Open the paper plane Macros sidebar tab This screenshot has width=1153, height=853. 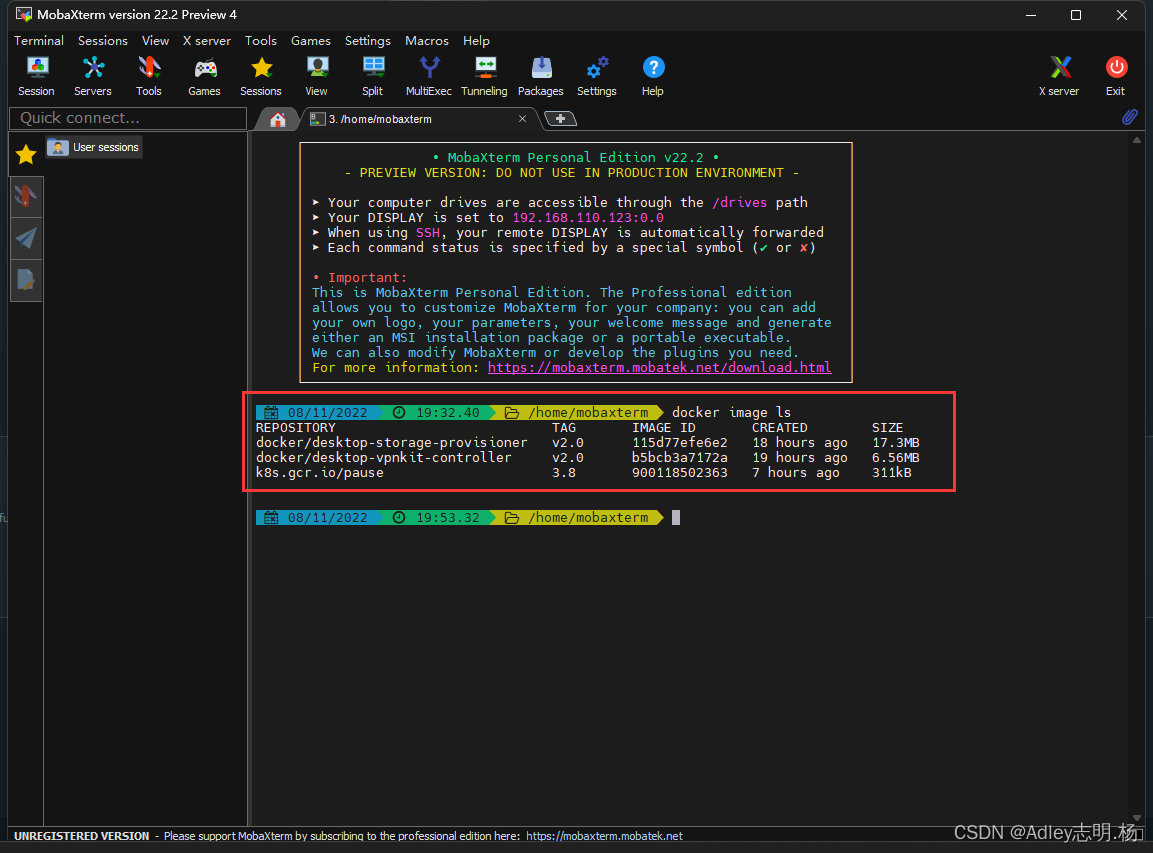click(26, 238)
